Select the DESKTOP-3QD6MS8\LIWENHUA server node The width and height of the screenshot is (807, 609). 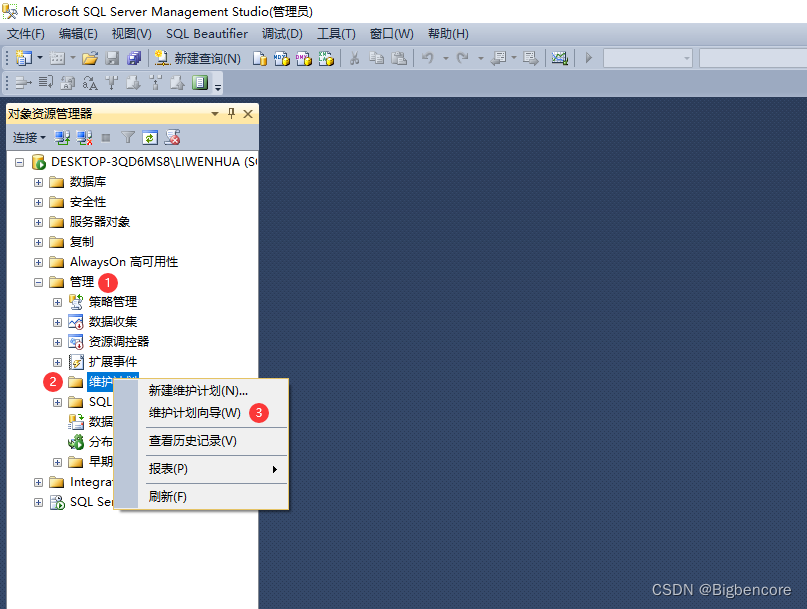pos(153,162)
